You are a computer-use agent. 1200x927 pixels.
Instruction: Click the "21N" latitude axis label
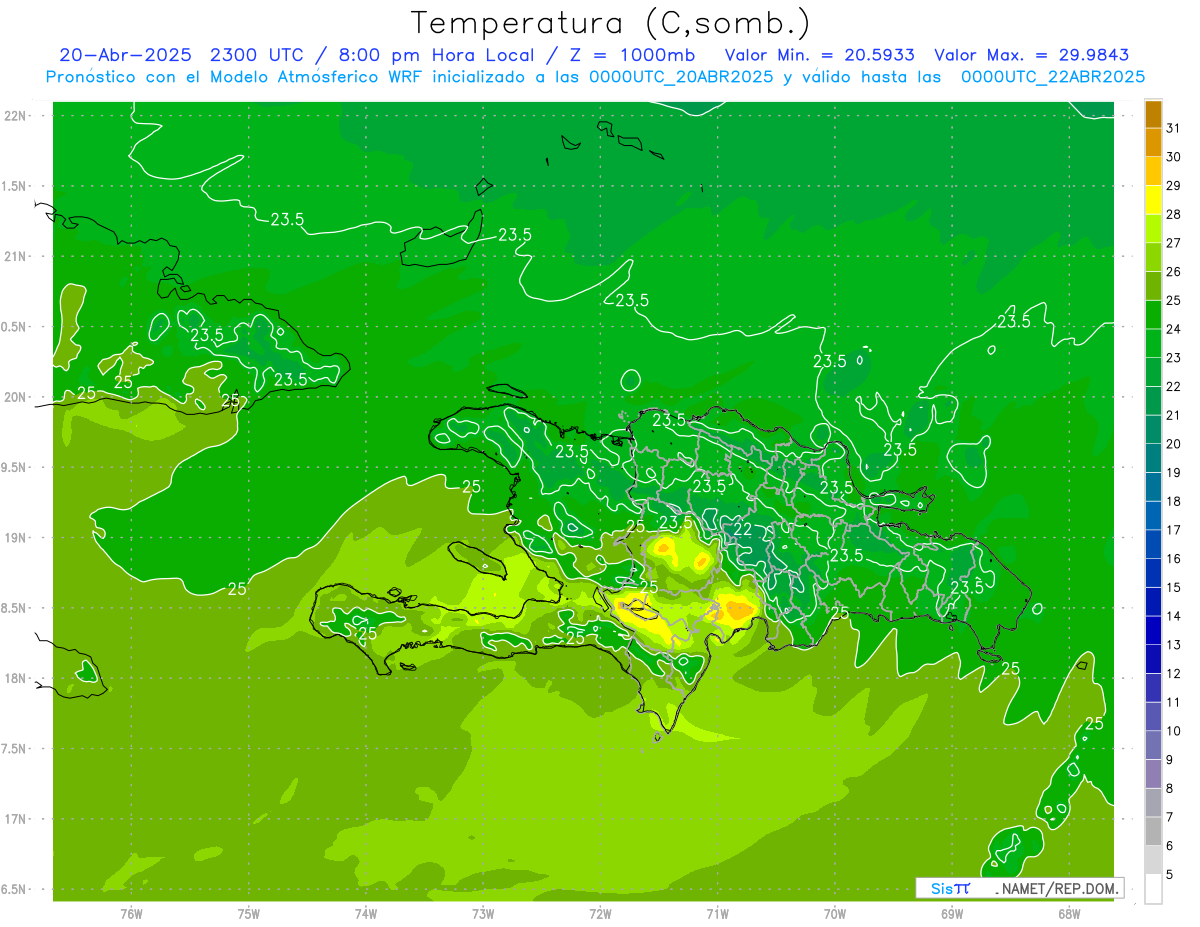pyautogui.click(x=16, y=257)
